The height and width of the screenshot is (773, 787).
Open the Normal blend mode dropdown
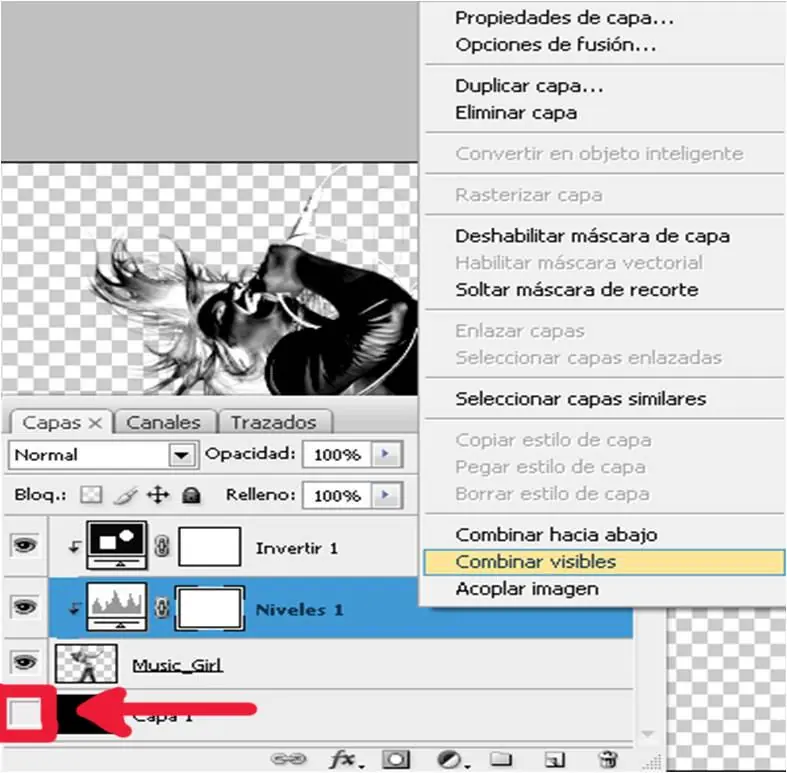[x=181, y=455]
